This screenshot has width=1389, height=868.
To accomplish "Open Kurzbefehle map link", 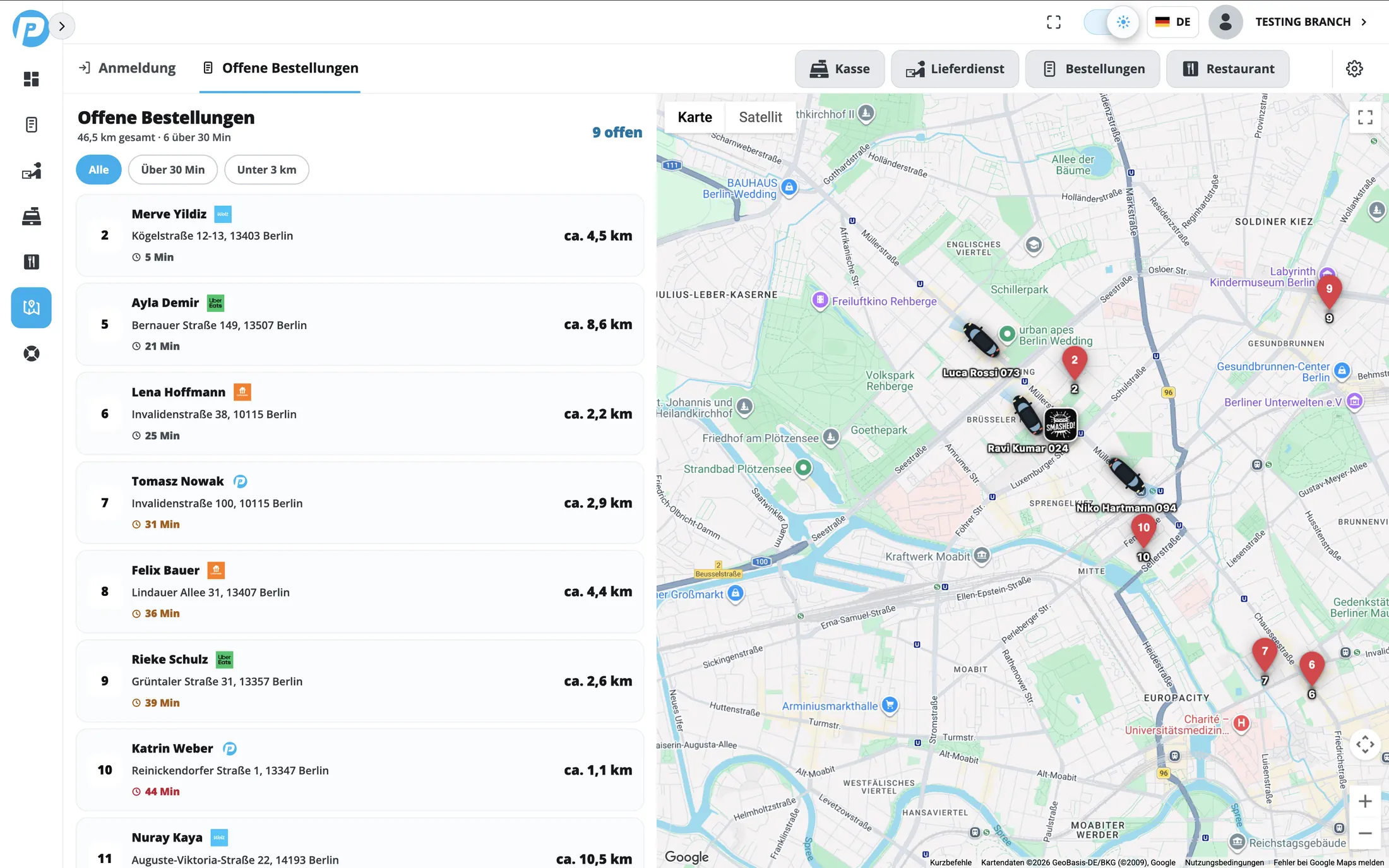I will click(x=951, y=862).
